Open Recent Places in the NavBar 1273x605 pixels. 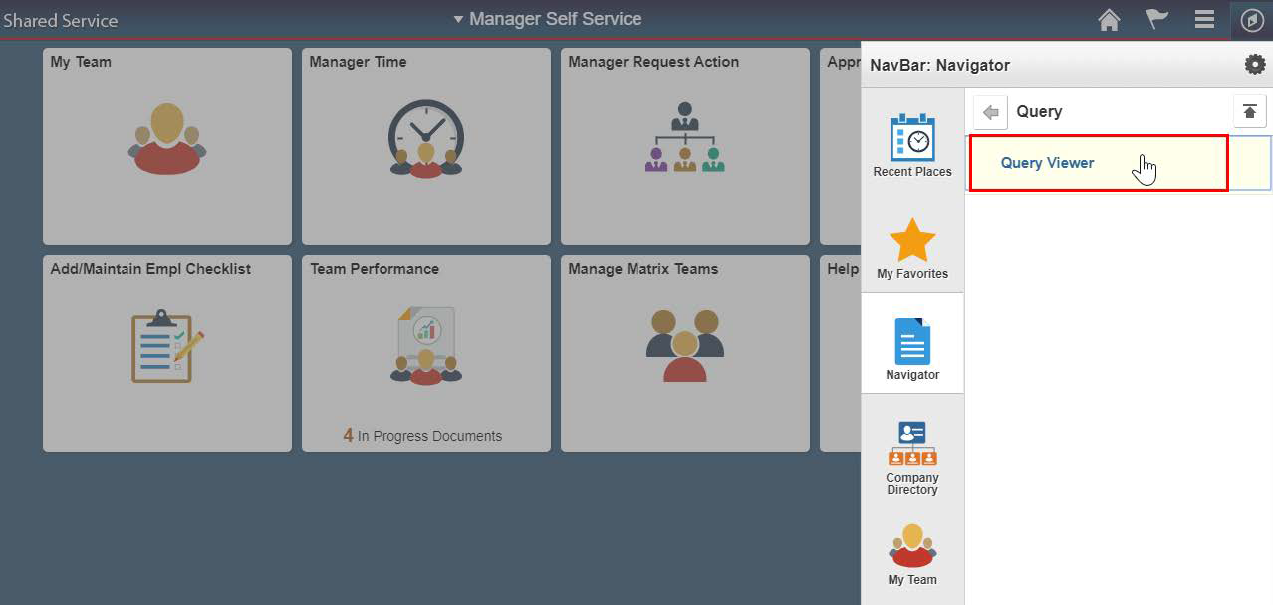tap(912, 142)
